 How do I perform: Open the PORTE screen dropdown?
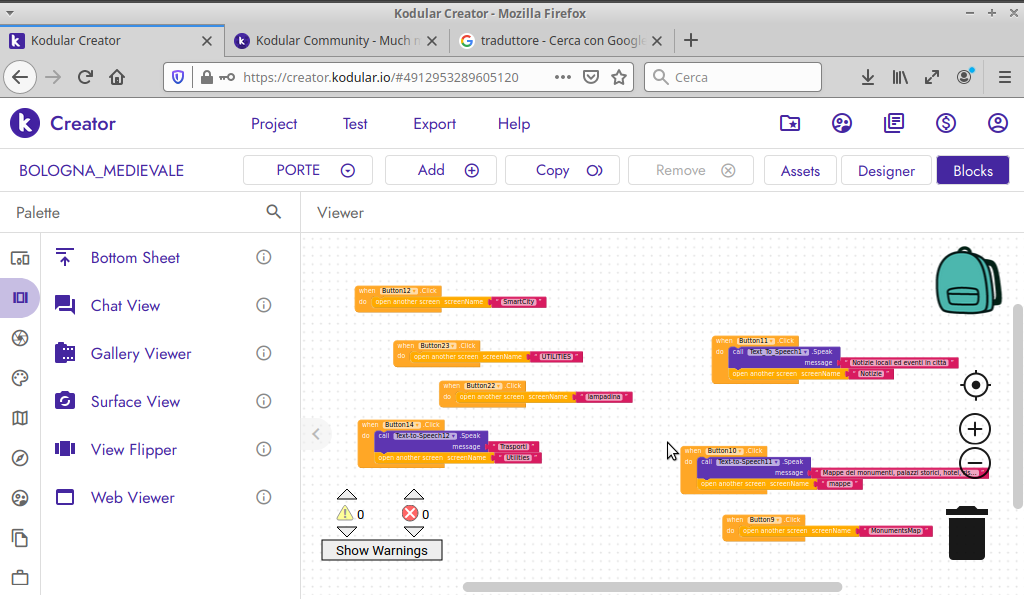308,170
